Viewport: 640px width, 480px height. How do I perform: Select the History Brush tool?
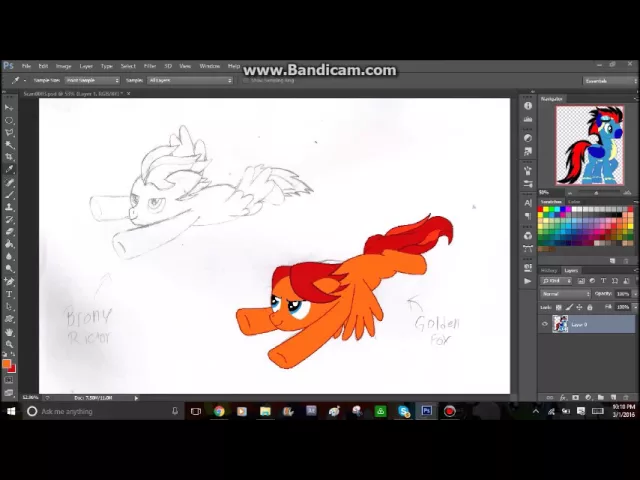coord(9,220)
